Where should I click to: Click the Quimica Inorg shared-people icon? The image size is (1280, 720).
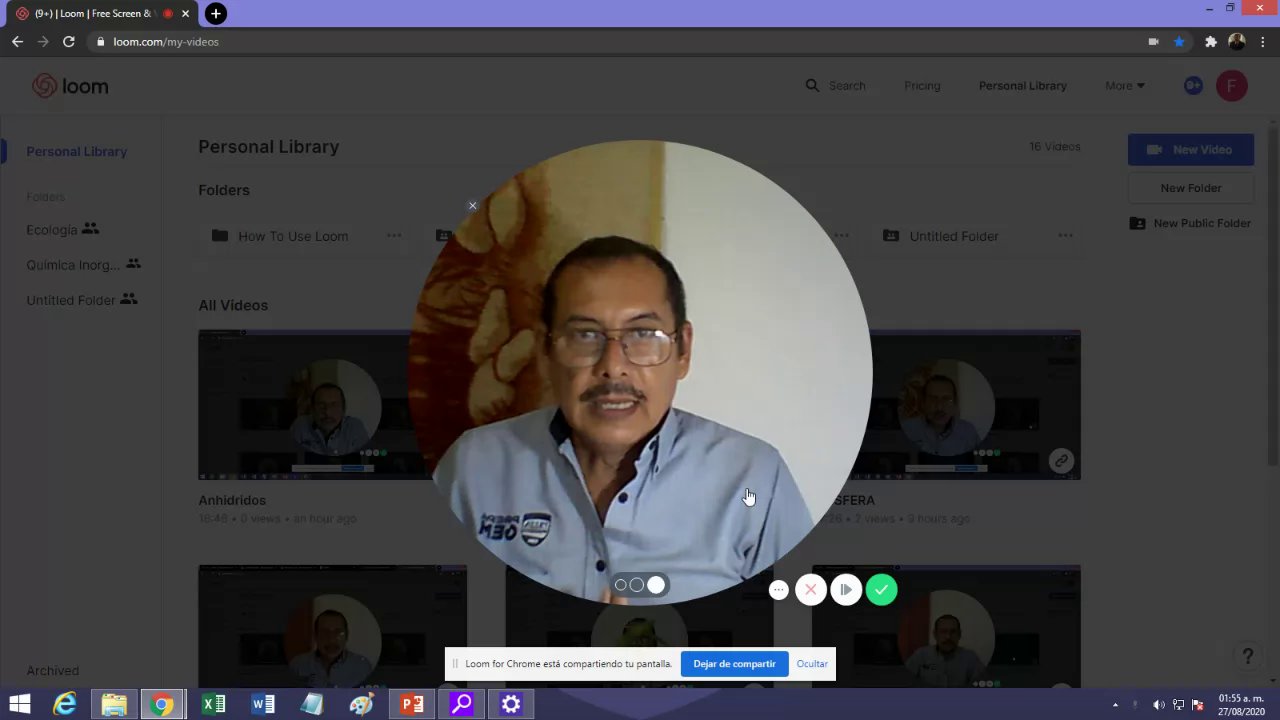133,264
